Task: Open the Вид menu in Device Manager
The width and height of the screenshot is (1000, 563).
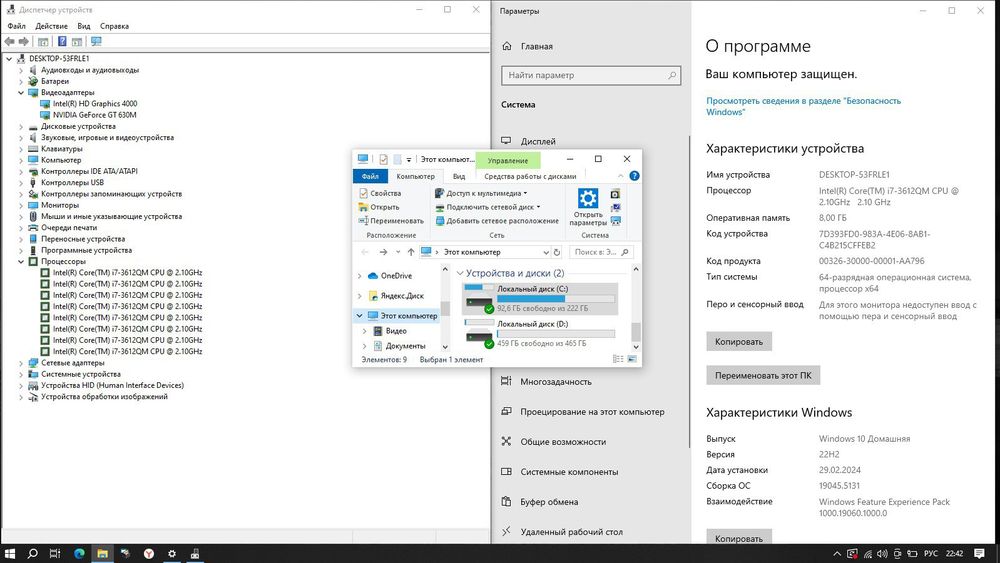Action: tap(84, 26)
